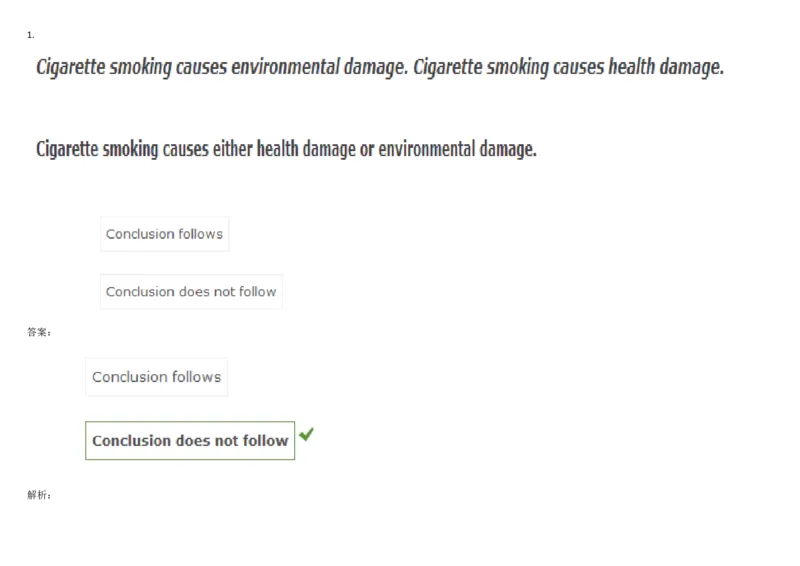The height and width of the screenshot is (566, 800).
Task: Click "Cigarette" starting the second italic premise
Action: pyautogui.click(x=451, y=69)
